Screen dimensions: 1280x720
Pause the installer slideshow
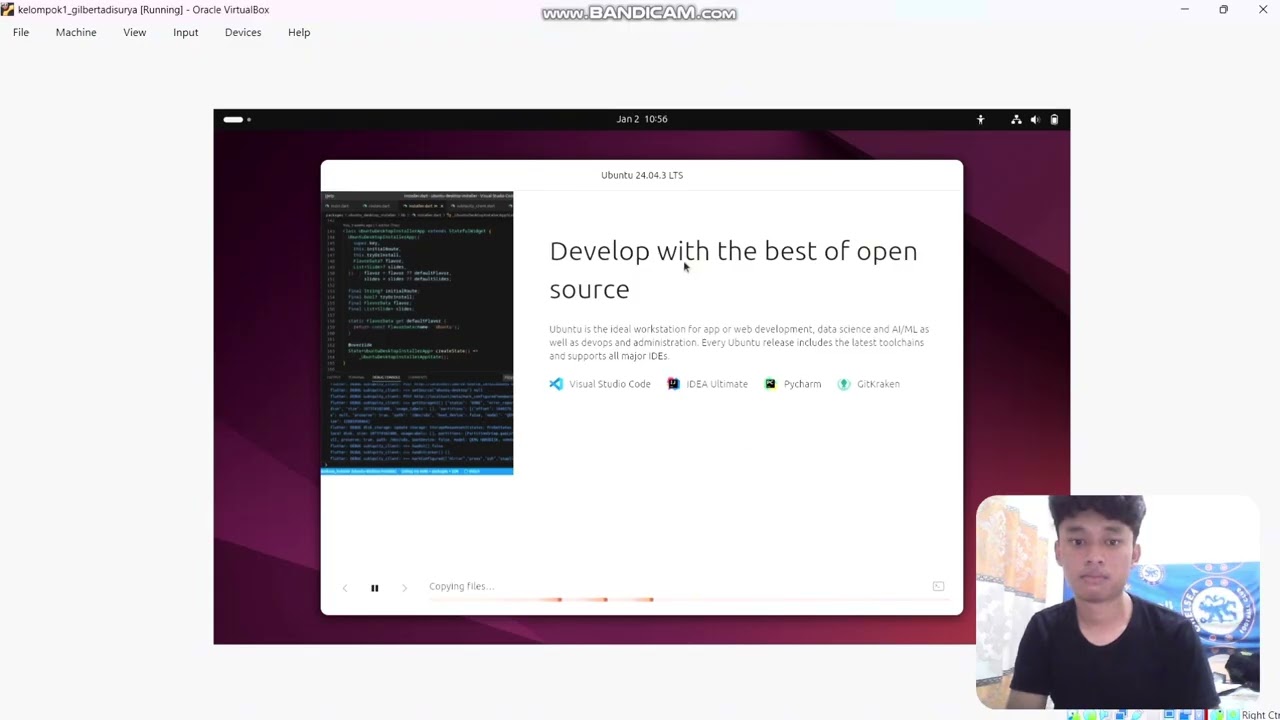[375, 588]
